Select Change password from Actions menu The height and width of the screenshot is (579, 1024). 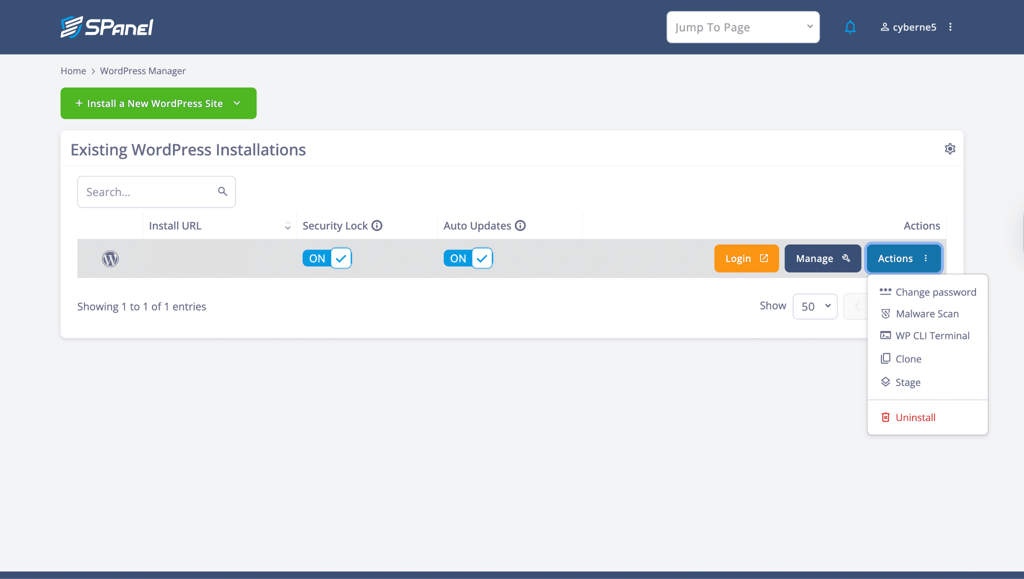927,292
